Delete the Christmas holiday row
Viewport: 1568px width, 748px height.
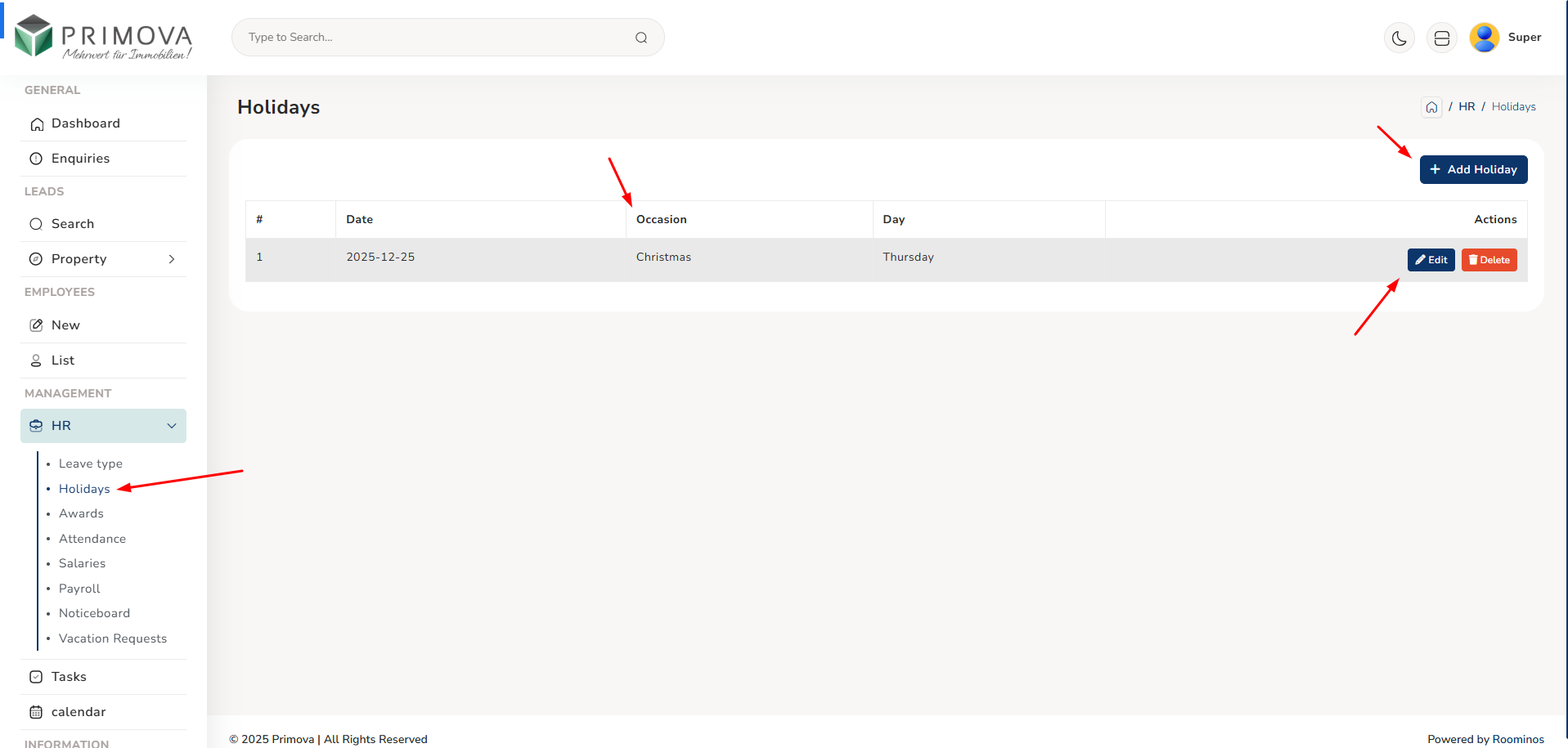click(x=1489, y=260)
